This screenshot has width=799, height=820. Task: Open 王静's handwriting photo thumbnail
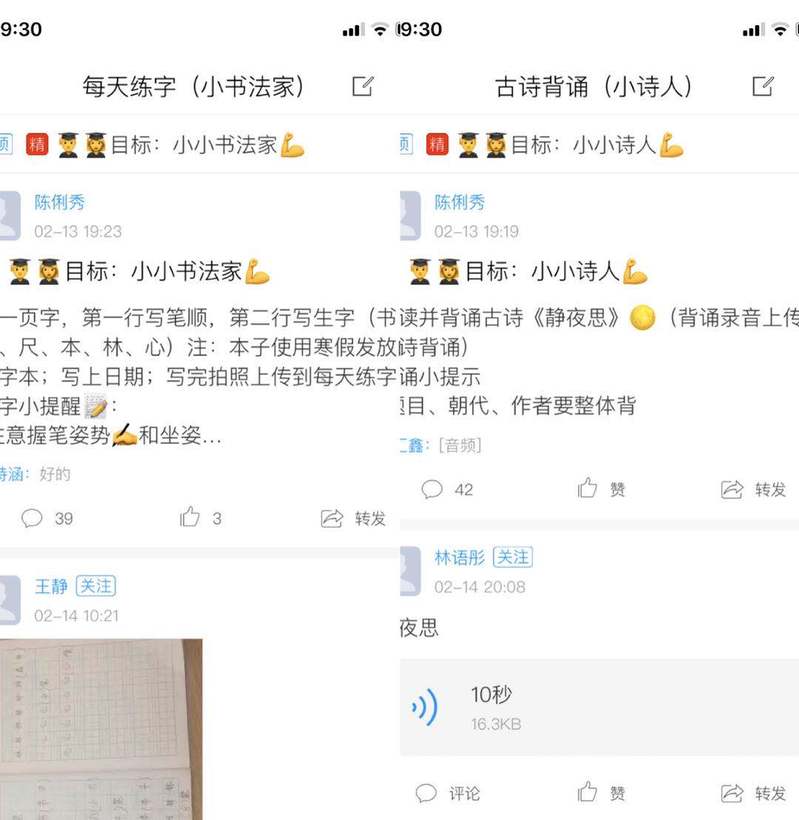[x=101, y=730]
